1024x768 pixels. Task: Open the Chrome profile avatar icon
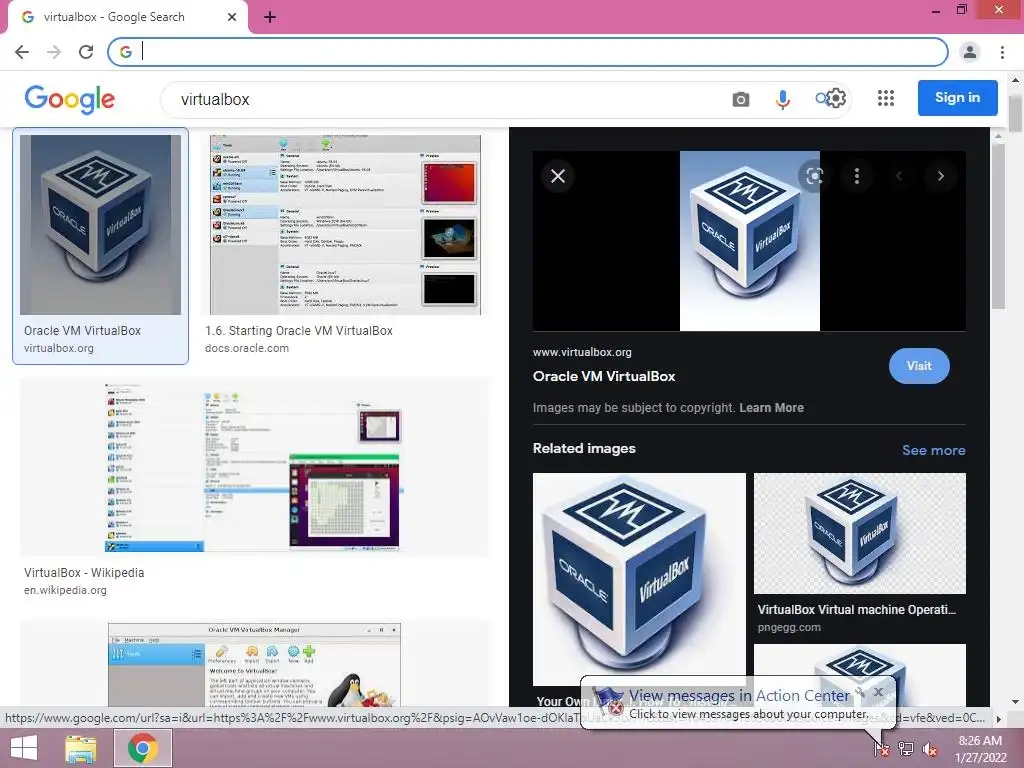click(x=970, y=52)
